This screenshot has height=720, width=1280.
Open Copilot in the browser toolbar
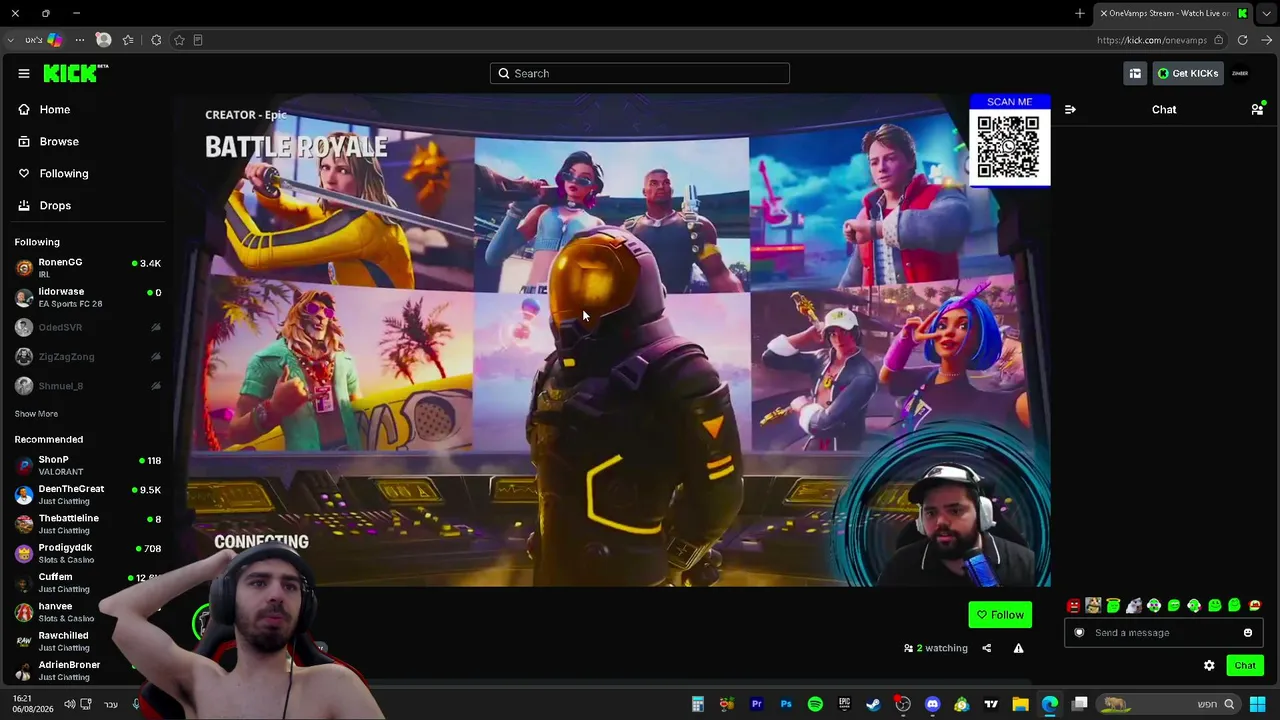(55, 40)
